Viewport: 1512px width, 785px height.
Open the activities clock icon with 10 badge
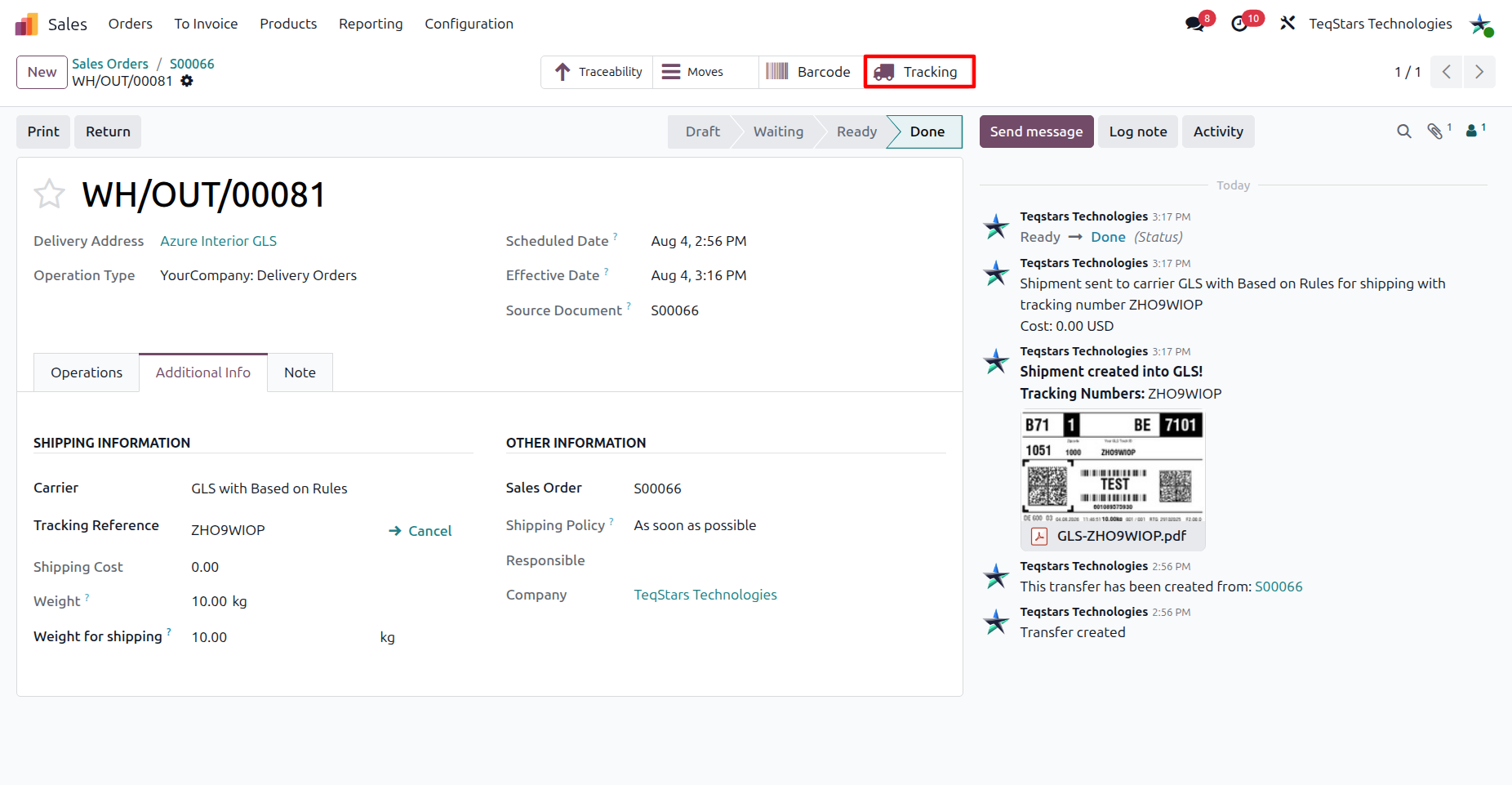coord(1239,24)
